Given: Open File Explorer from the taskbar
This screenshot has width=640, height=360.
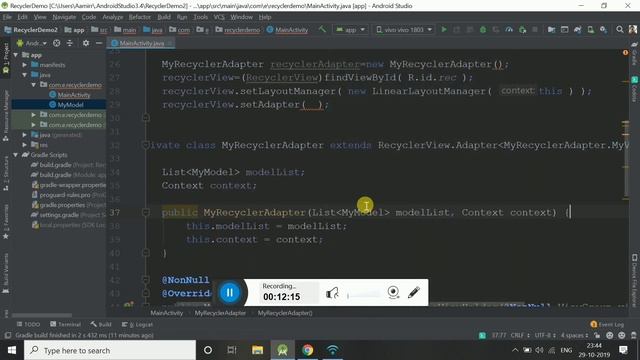Looking at the screenshot, I should click(257, 350).
